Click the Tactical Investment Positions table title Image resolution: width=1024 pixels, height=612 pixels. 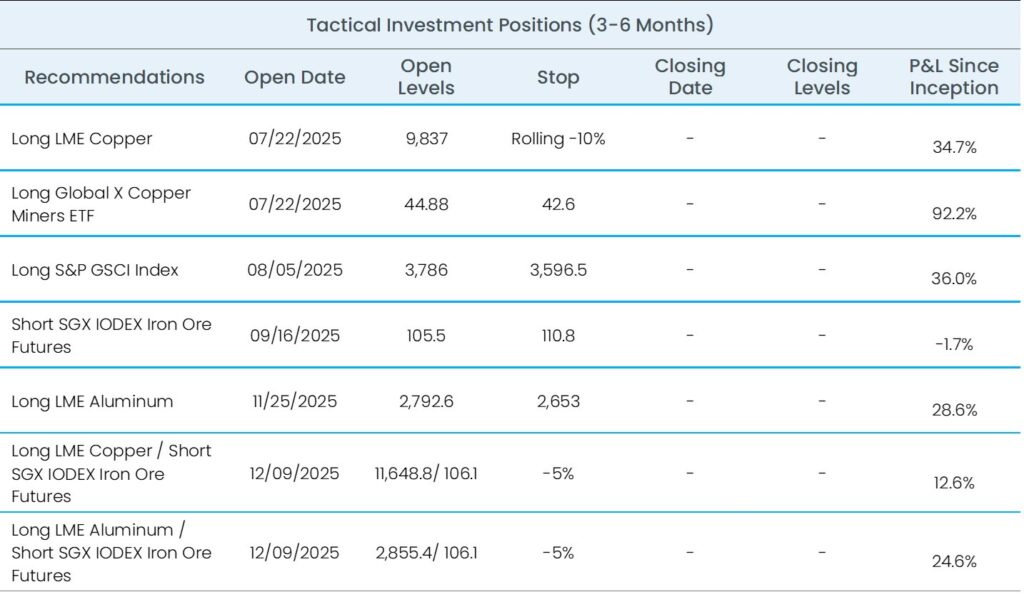(510, 25)
